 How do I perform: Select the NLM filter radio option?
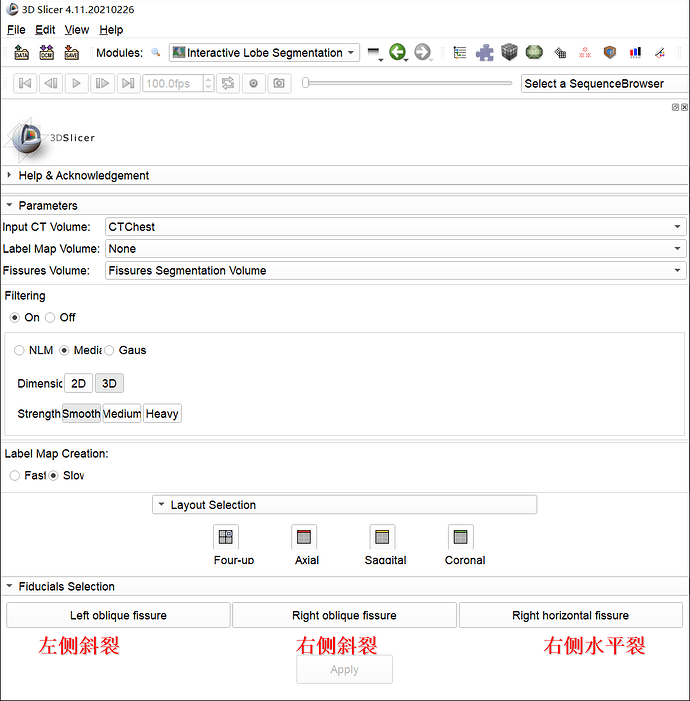(x=20, y=350)
